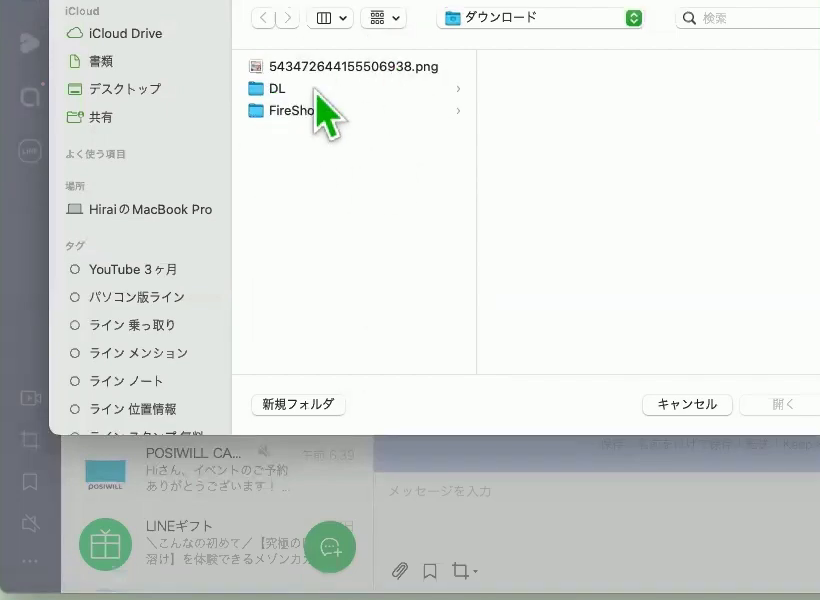Open the ダウンロード folder location popup

click(x=540, y=18)
